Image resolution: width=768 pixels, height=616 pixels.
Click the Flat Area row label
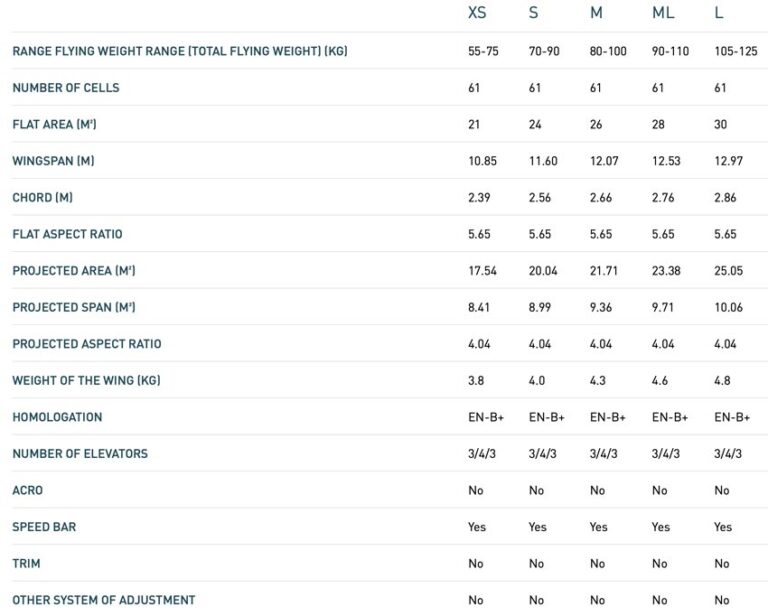pyautogui.click(x=54, y=125)
